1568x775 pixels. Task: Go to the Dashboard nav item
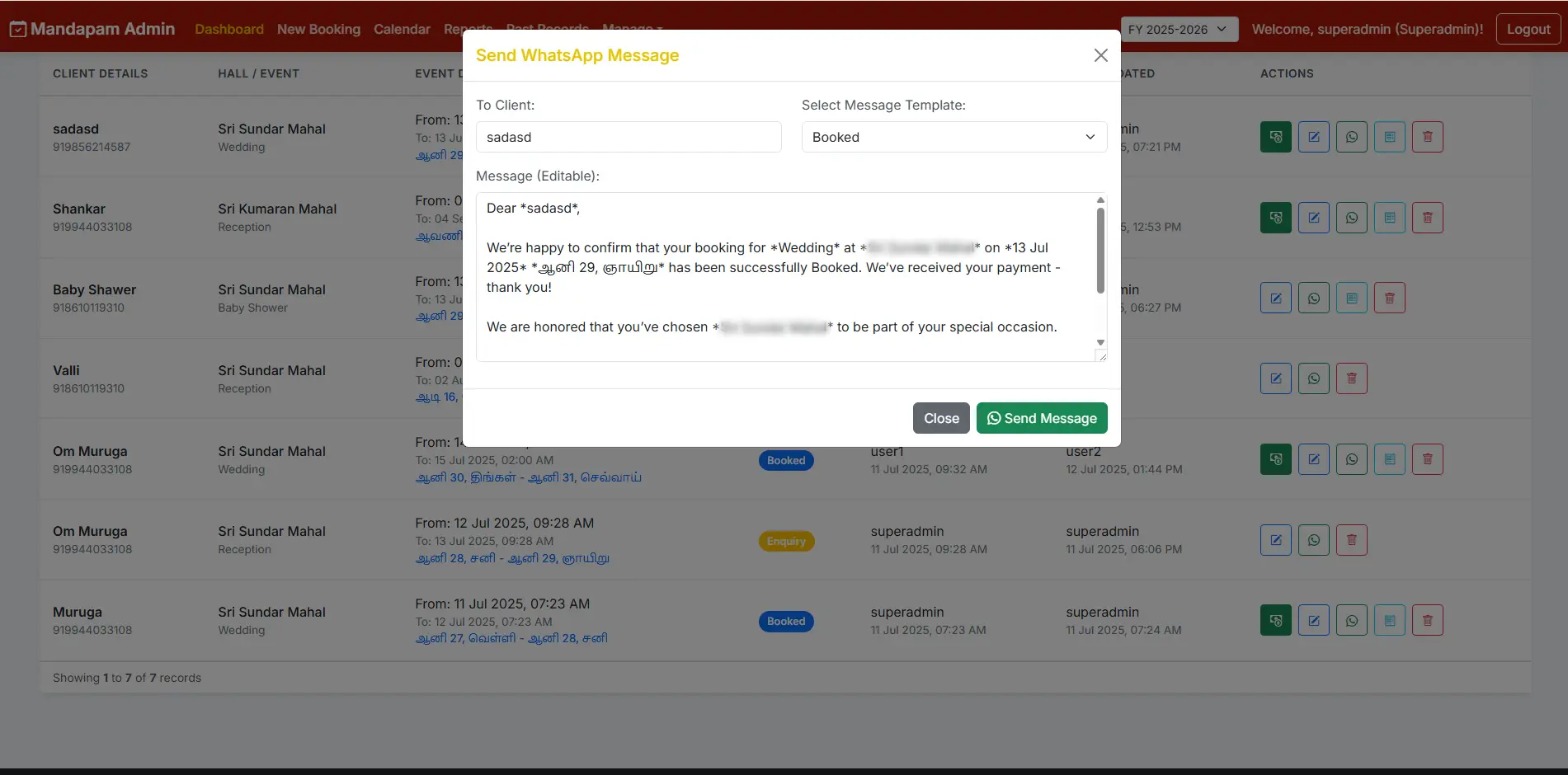click(229, 29)
